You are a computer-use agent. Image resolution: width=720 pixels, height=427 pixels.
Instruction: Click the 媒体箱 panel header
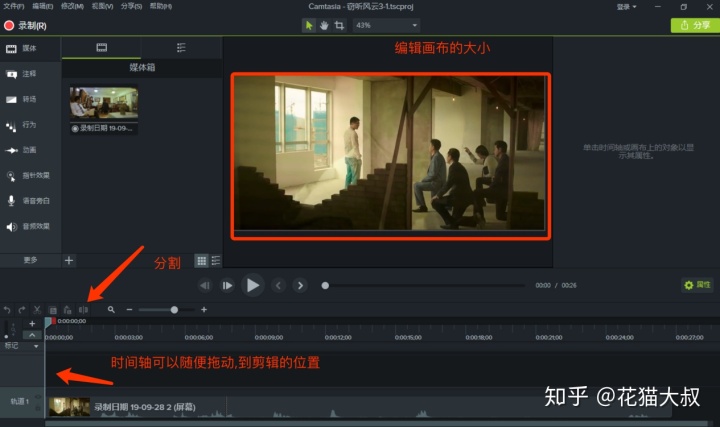(142, 67)
